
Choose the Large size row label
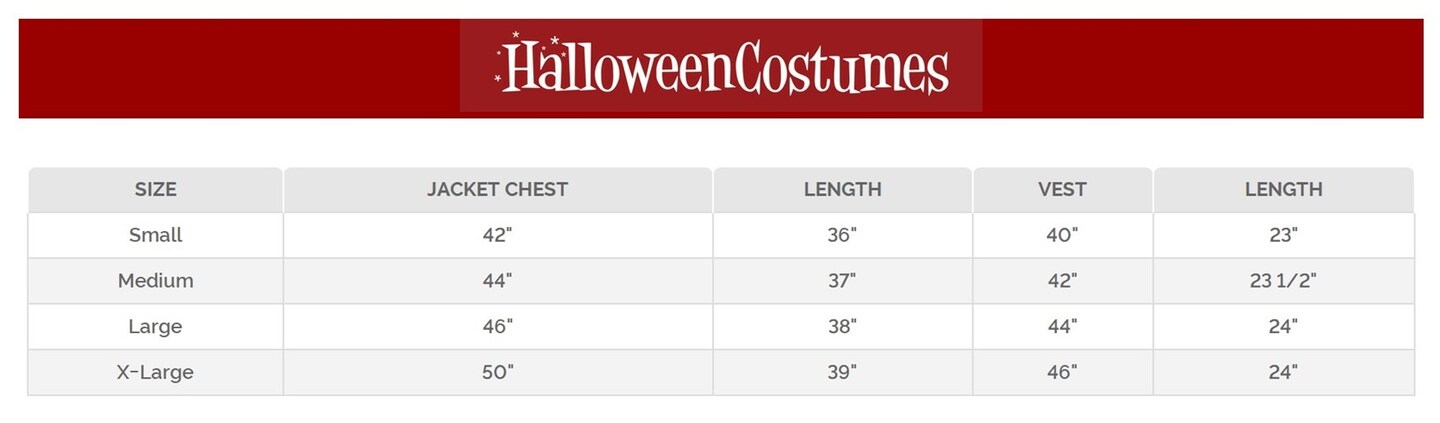[x=155, y=327]
